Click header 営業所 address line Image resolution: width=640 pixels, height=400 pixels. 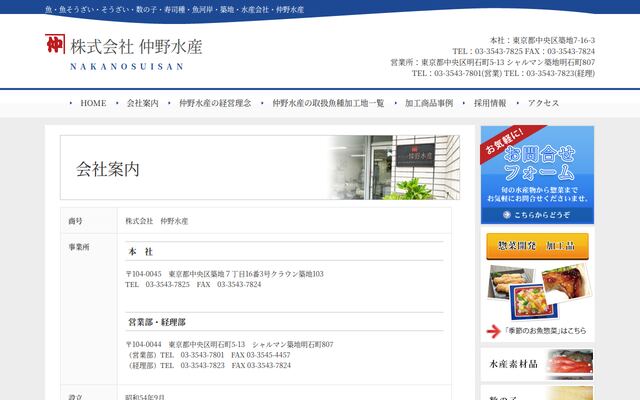[x=493, y=62]
